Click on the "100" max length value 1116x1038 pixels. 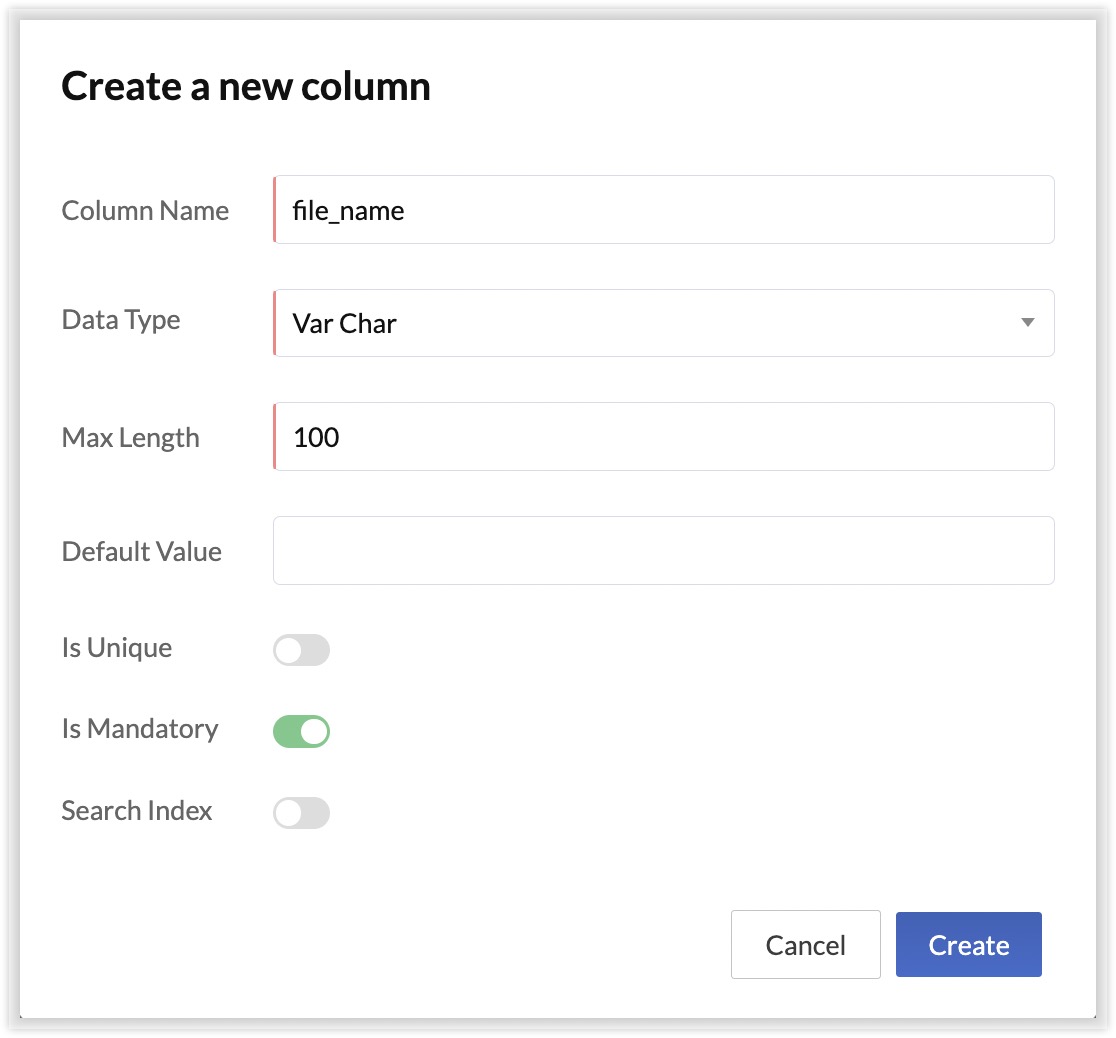tap(316, 438)
